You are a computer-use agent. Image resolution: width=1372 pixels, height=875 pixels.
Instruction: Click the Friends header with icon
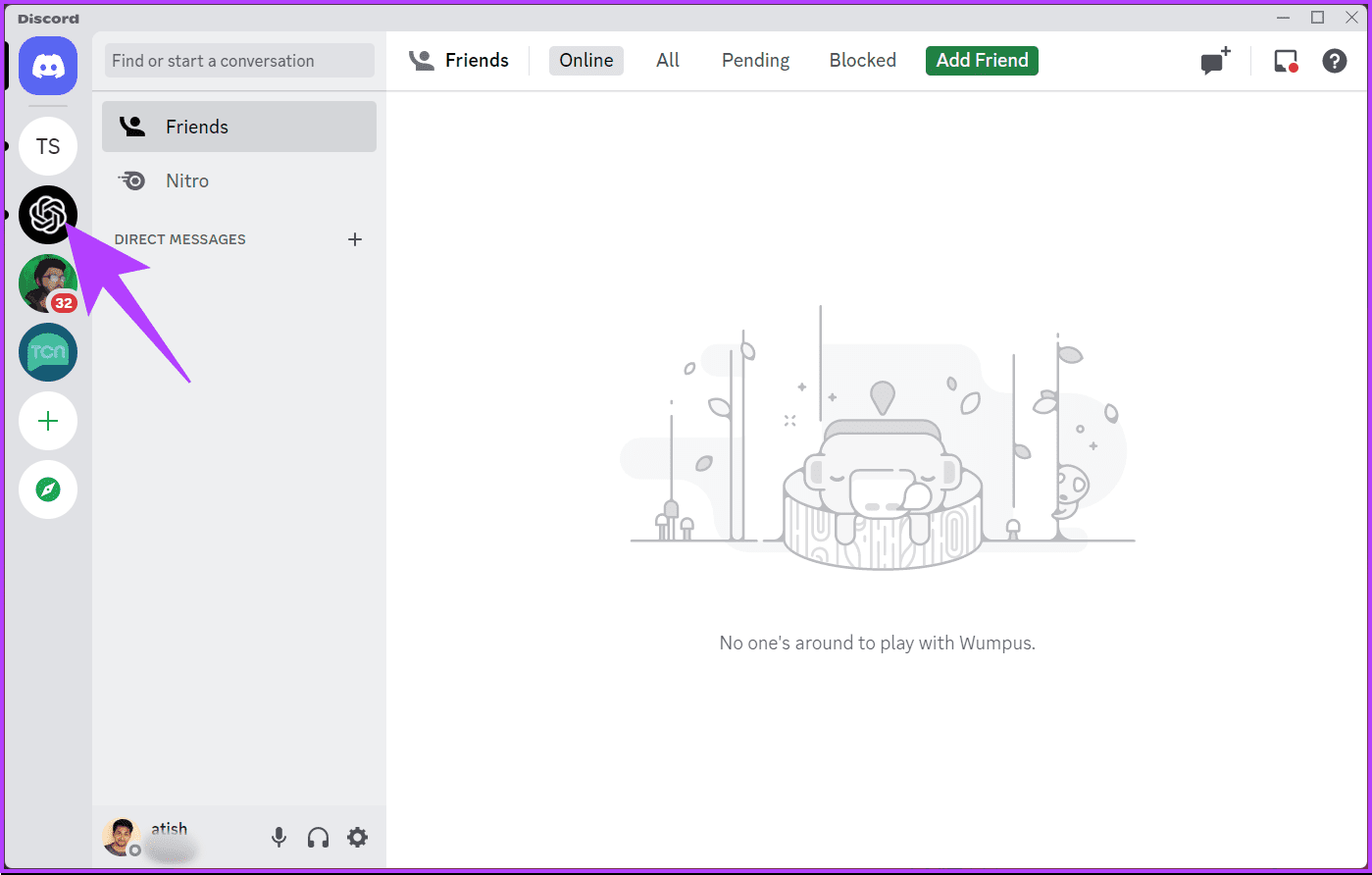click(x=459, y=60)
